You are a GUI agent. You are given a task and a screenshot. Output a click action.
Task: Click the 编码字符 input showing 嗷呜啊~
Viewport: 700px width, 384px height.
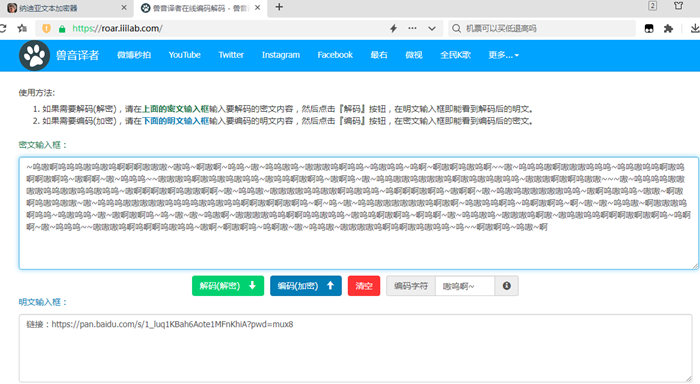[465, 286]
